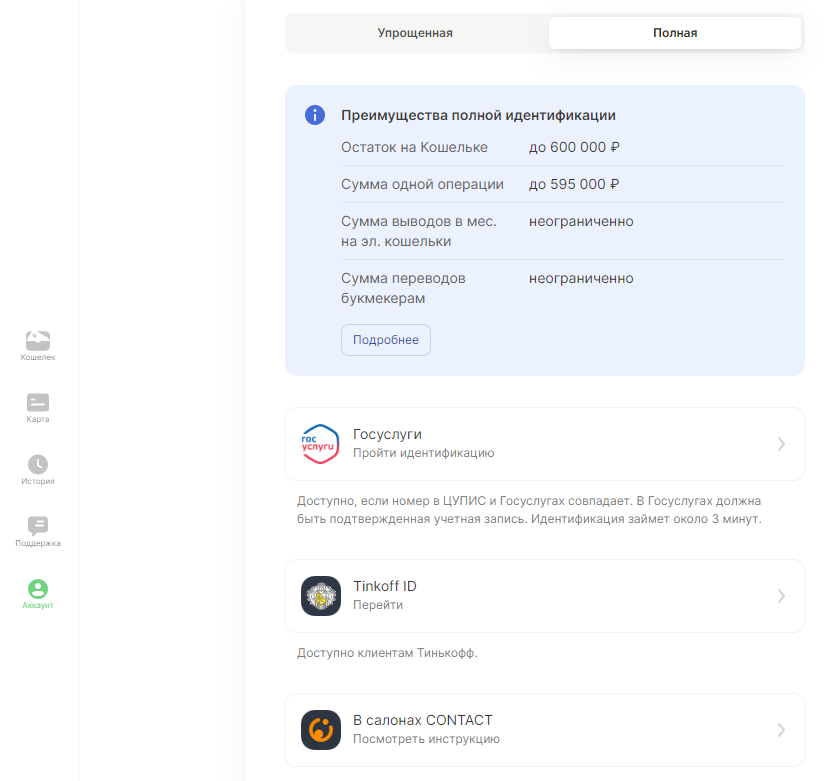Screen dimensions: 827x781
Task: Click the Доступно клиентам Тинькофф note
Action: click(387, 653)
